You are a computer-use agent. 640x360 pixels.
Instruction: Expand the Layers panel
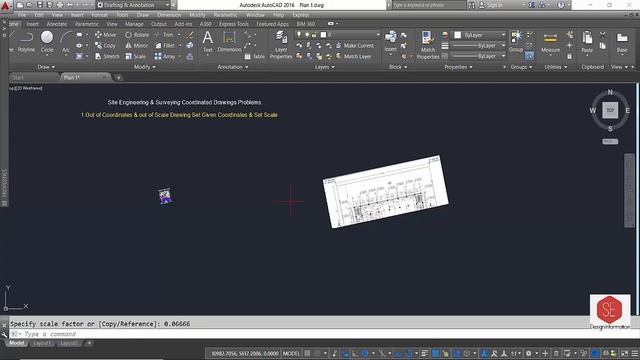[324, 67]
